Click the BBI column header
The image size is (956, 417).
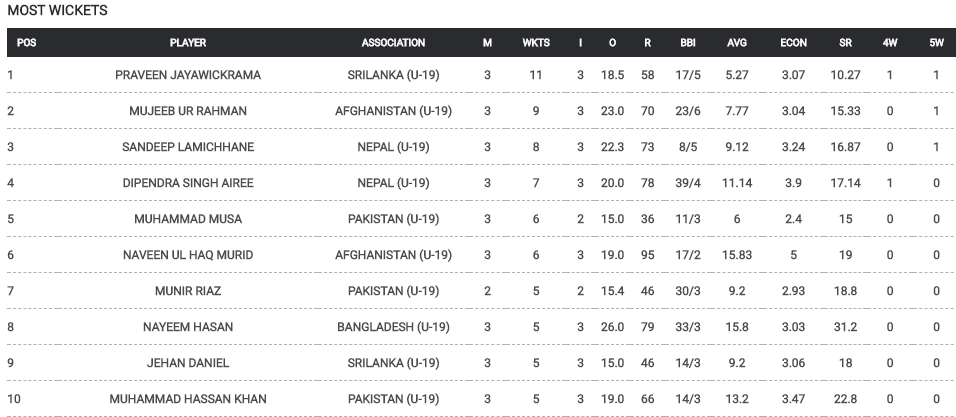pos(688,43)
